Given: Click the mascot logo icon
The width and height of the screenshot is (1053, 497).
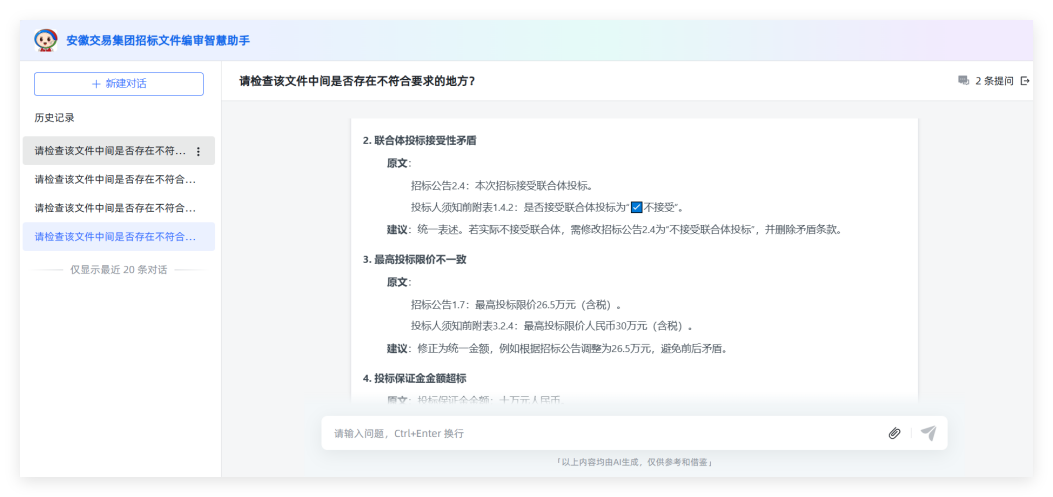Looking at the screenshot, I should [x=46, y=40].
